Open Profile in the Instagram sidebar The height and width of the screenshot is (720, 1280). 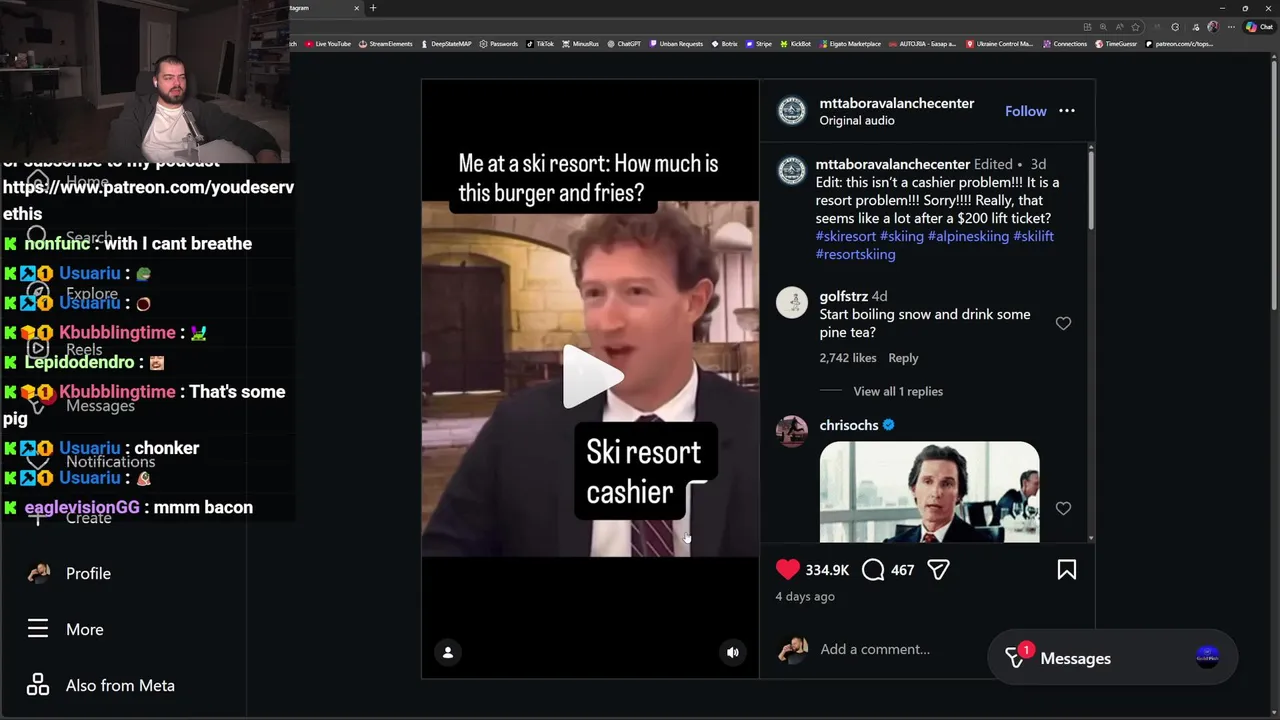pyautogui.click(x=68, y=573)
